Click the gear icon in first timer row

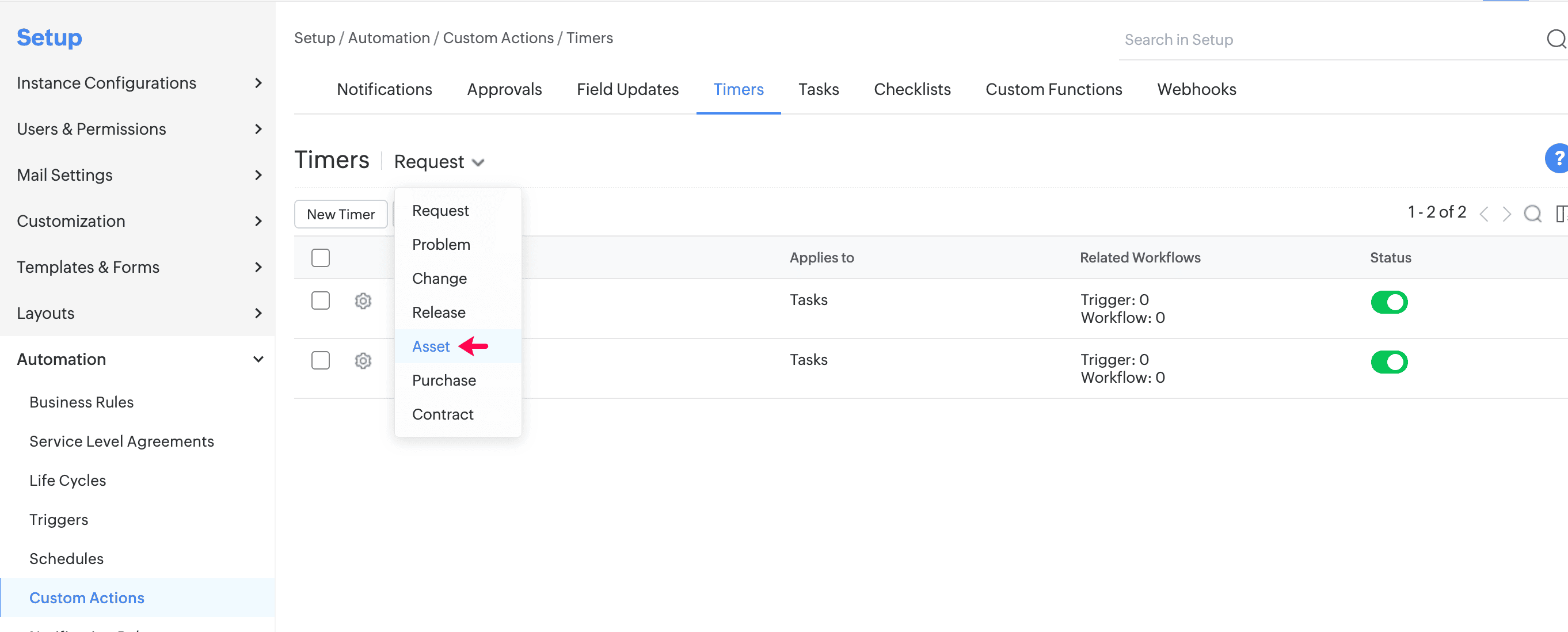coord(363,301)
